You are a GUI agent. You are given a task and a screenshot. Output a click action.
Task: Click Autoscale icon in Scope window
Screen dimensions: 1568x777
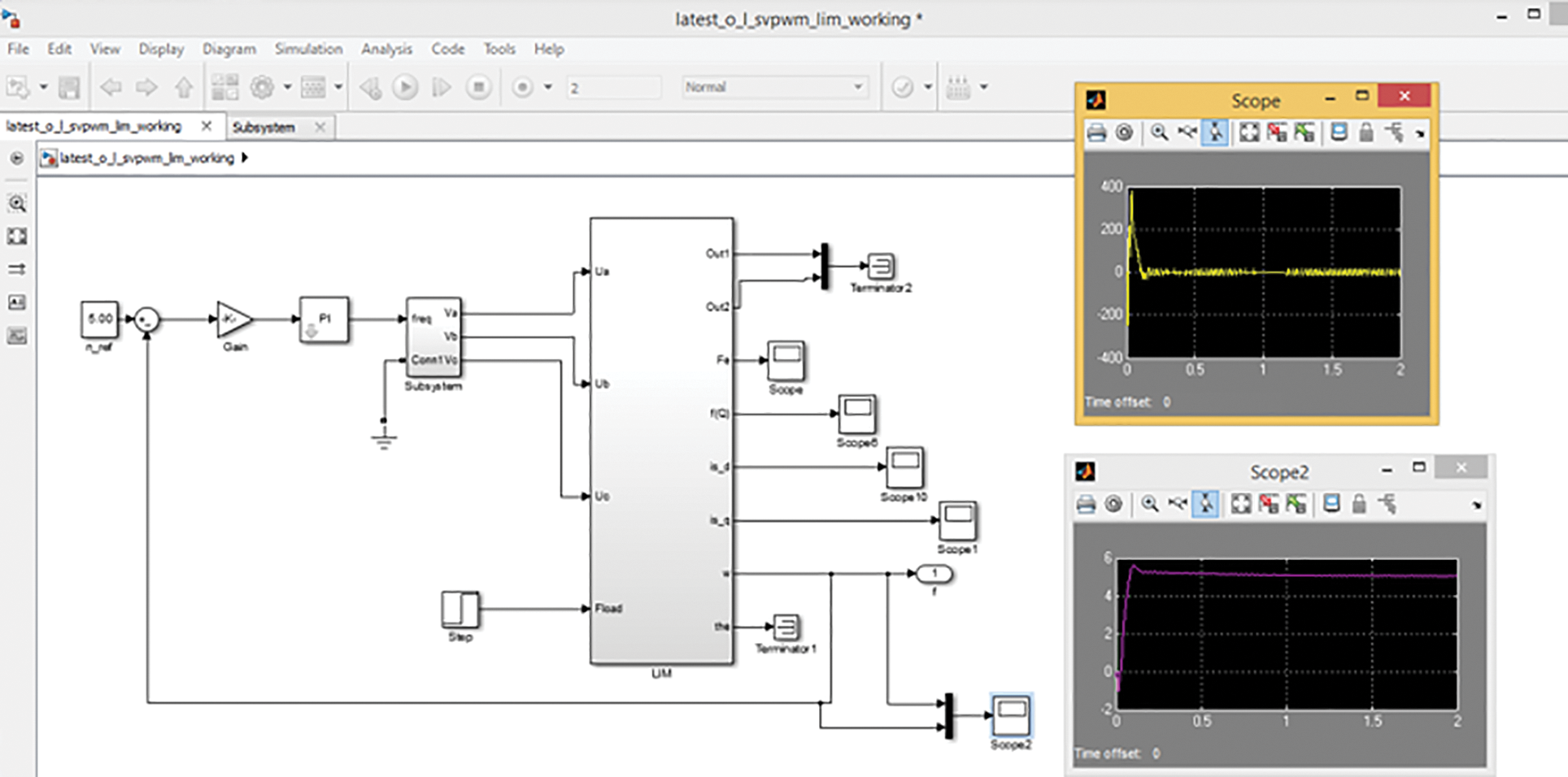pos(1248,132)
